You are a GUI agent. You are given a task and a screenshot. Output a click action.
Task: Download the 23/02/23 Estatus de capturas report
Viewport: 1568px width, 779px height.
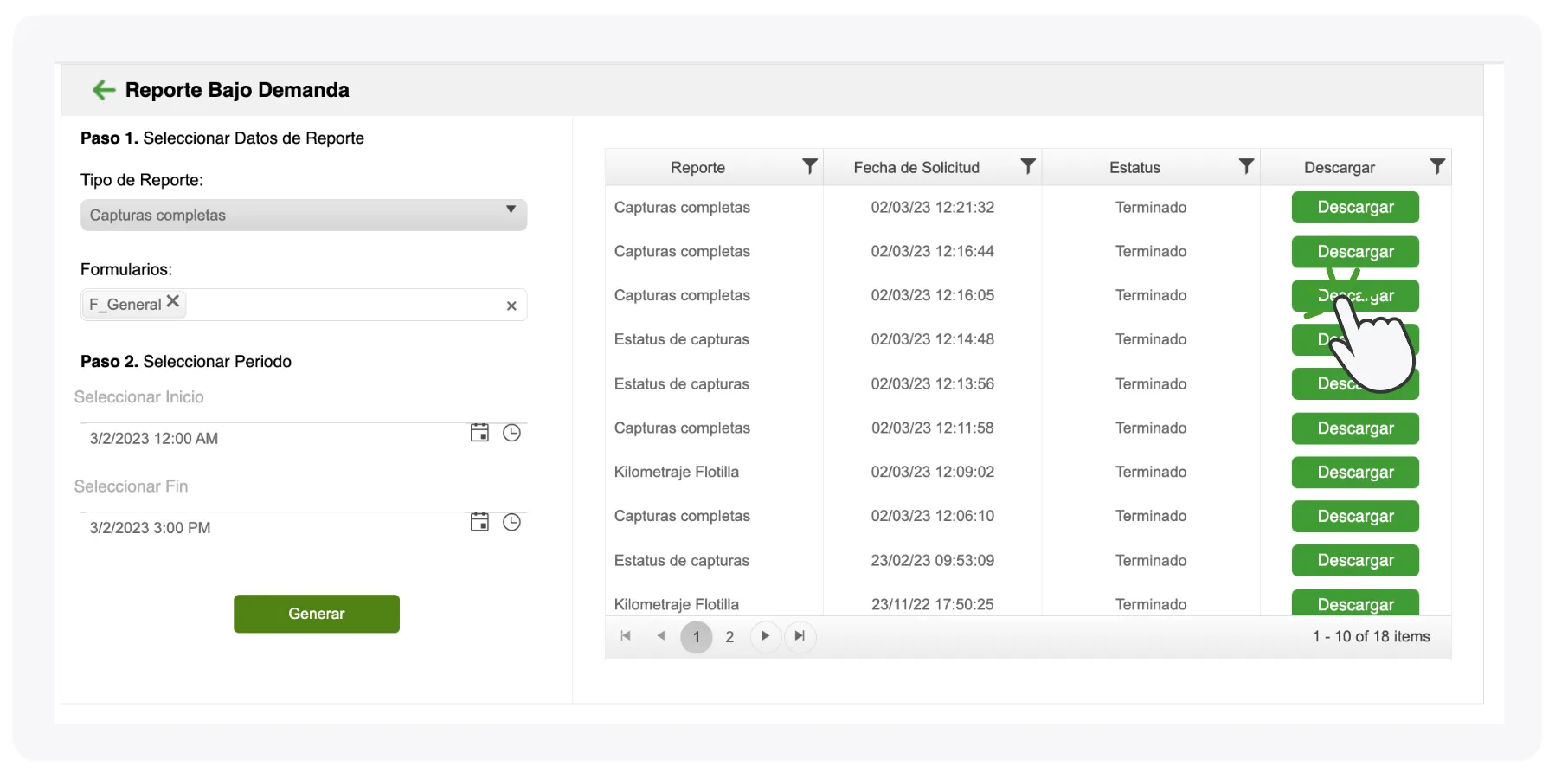point(1355,561)
